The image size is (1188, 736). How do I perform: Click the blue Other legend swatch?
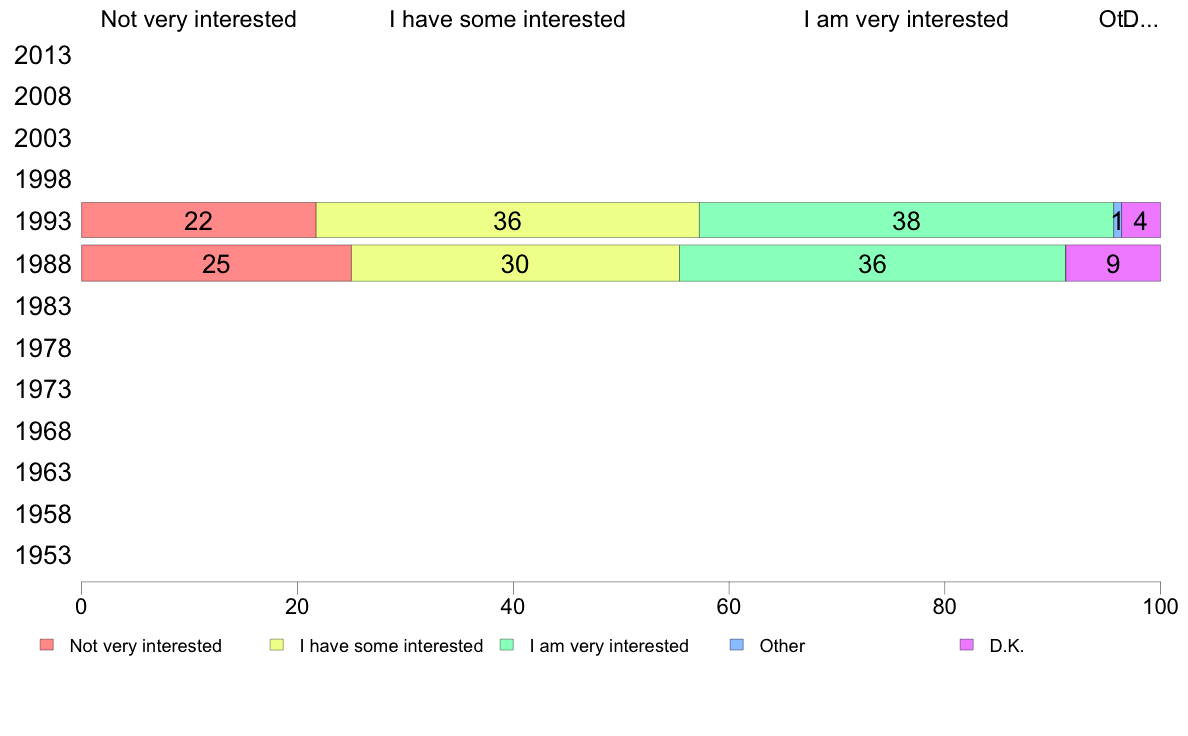[x=736, y=645]
